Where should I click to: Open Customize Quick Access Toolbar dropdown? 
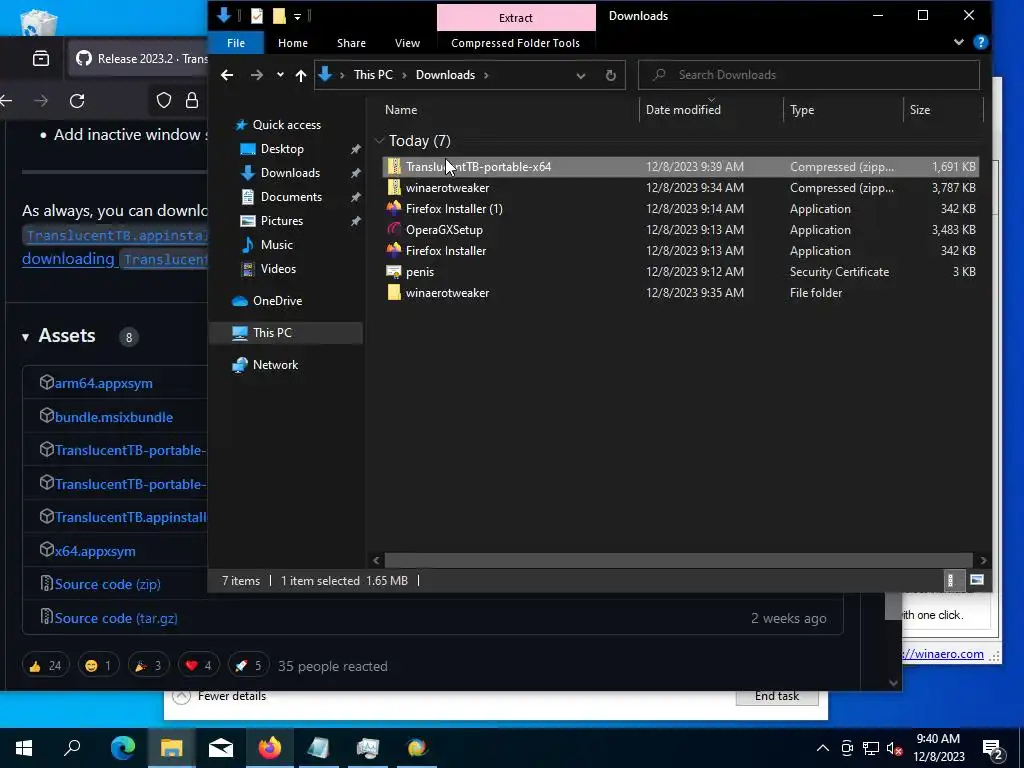click(297, 16)
